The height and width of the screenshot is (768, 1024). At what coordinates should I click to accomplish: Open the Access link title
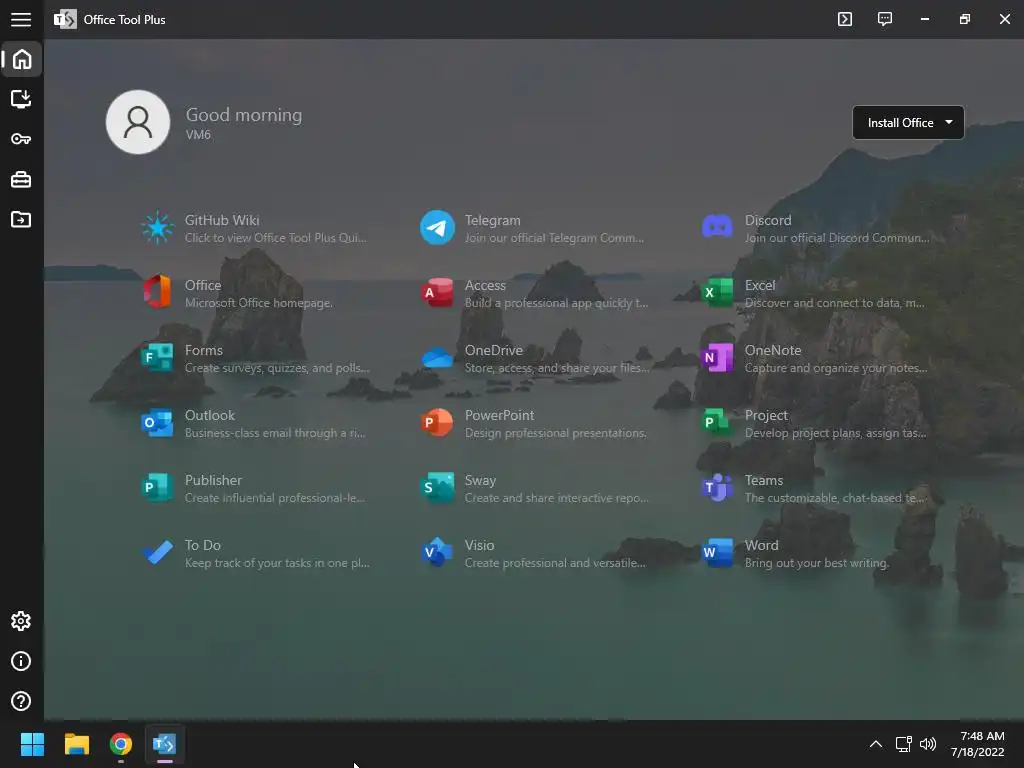(485, 285)
